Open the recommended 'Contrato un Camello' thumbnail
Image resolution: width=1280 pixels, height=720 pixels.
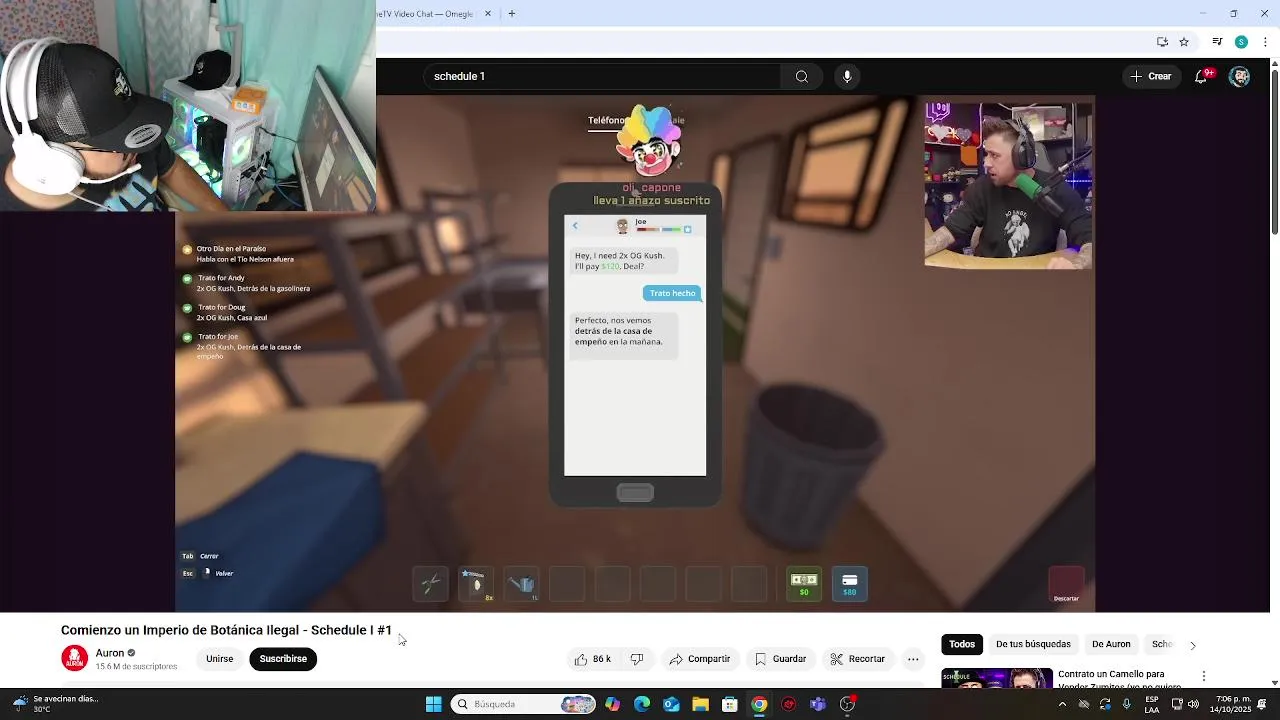coord(996,678)
